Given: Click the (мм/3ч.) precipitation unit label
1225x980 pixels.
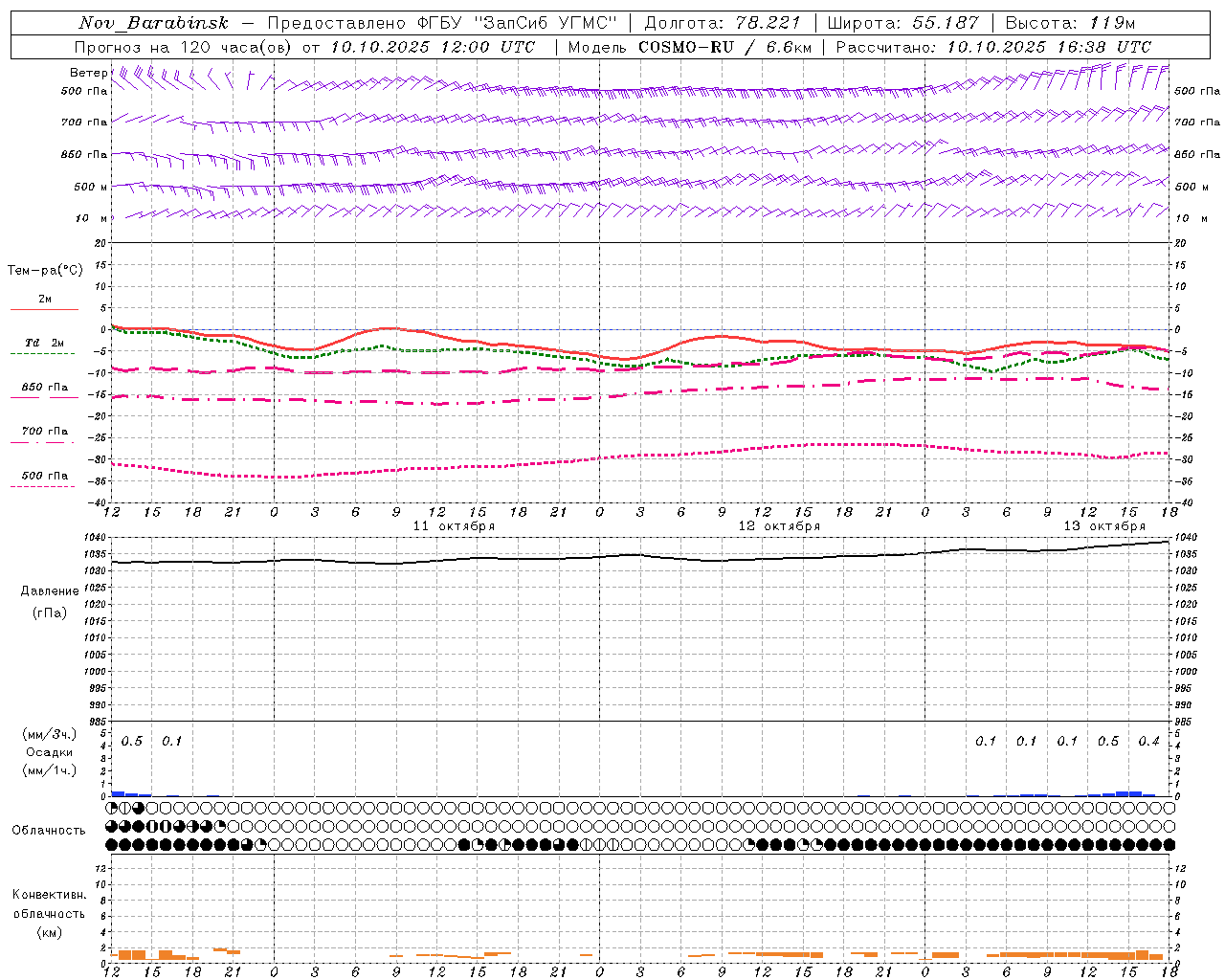Looking at the screenshot, I should point(50,734).
